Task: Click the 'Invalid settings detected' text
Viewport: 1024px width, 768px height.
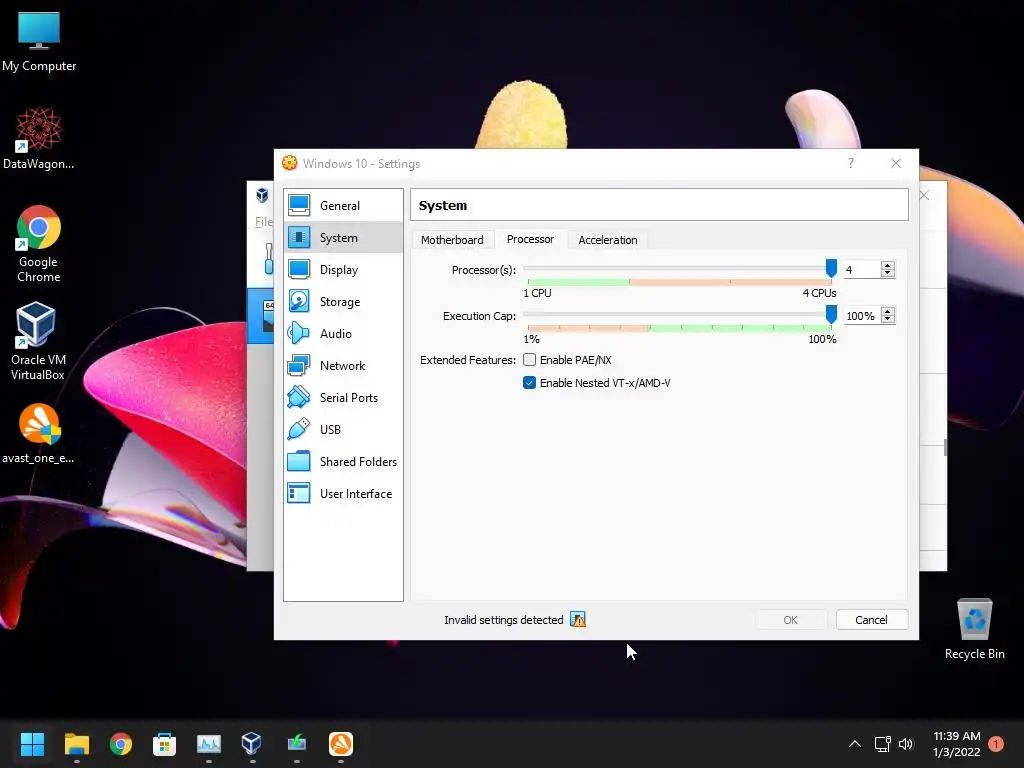Action: click(504, 620)
